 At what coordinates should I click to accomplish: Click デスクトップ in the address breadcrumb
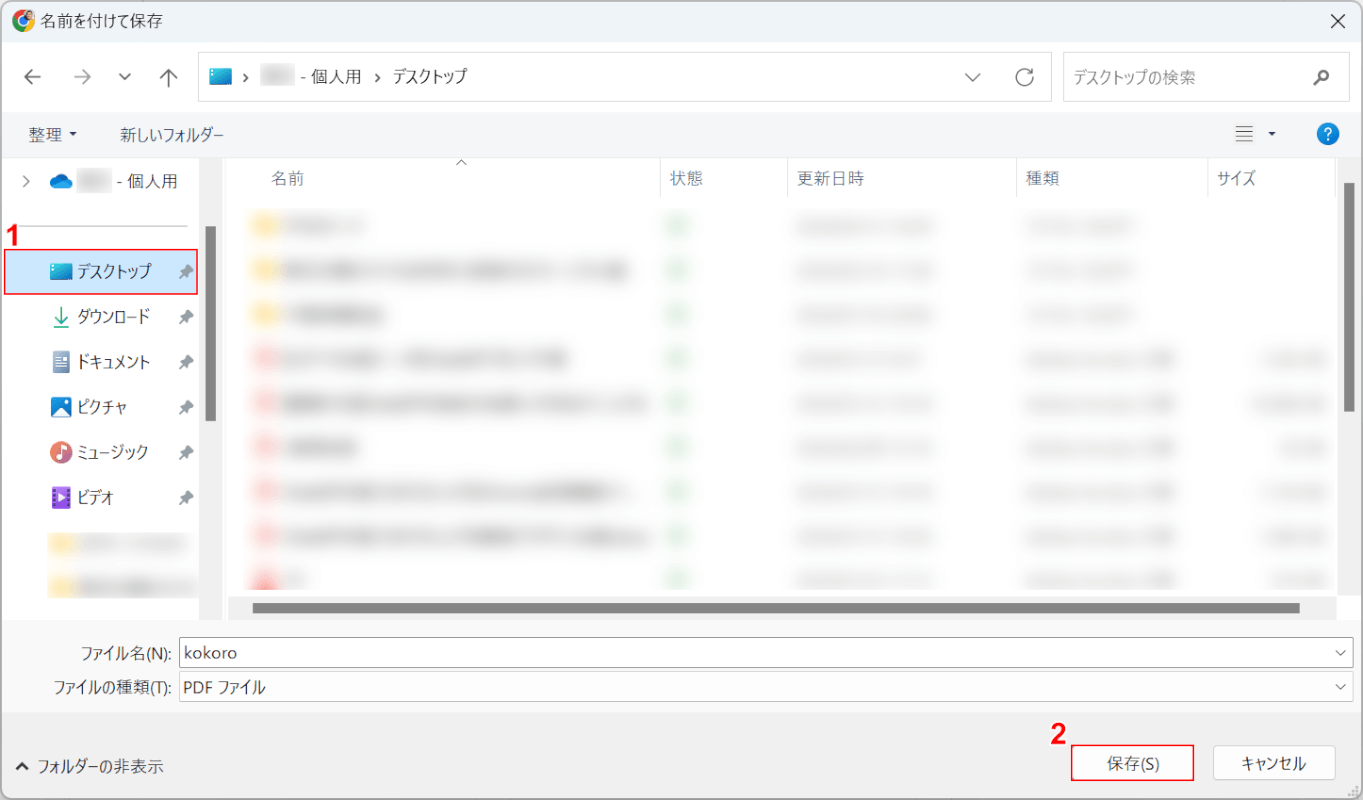pyautogui.click(x=429, y=76)
